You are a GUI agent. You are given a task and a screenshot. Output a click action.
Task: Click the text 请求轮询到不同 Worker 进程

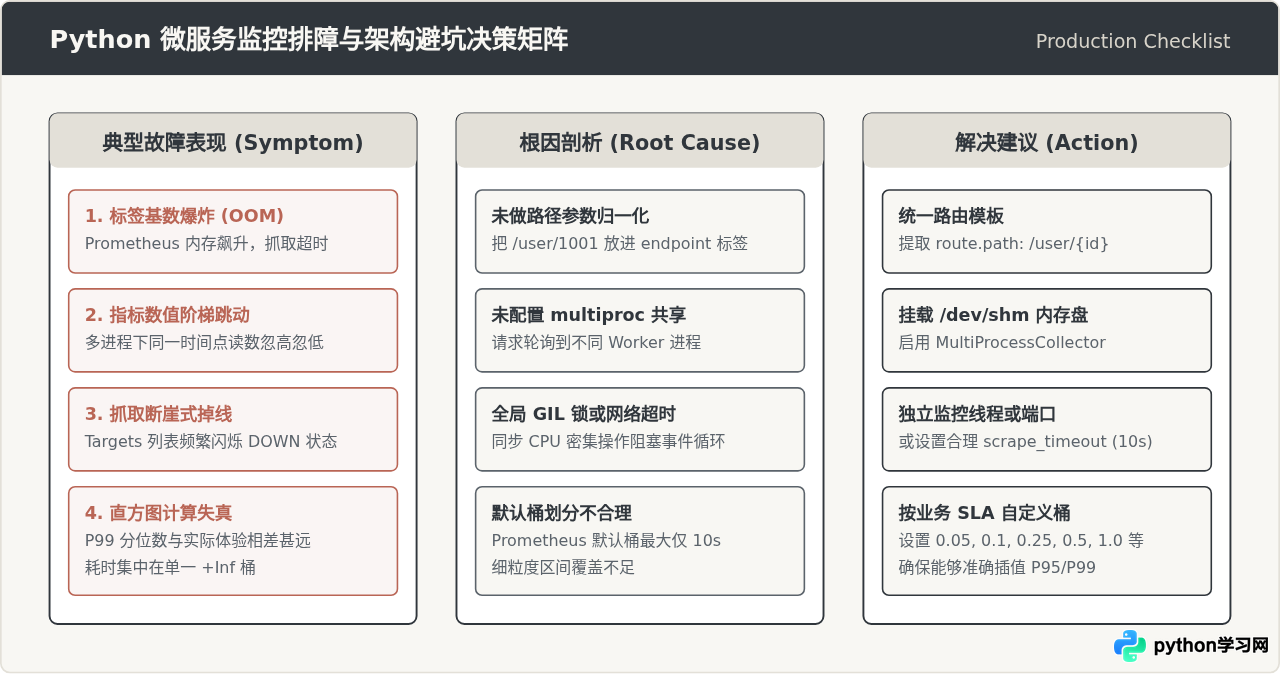596,342
